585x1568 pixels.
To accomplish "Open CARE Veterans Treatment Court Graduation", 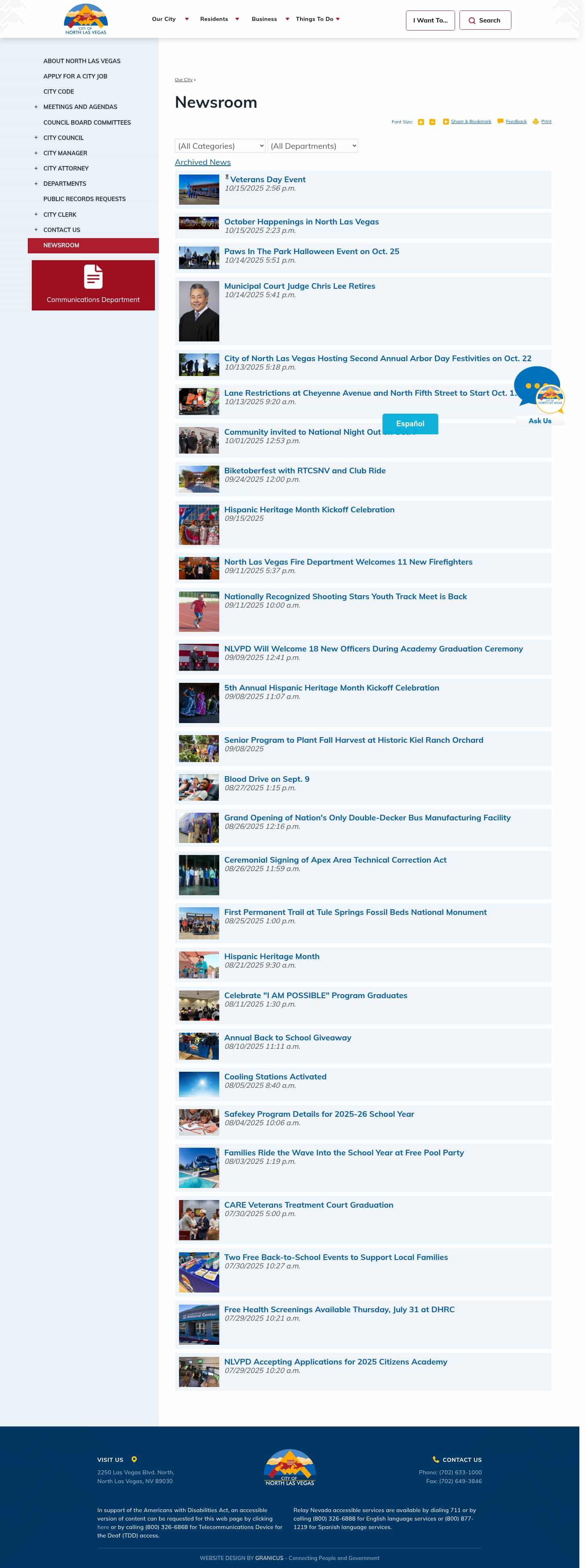I will (309, 1205).
